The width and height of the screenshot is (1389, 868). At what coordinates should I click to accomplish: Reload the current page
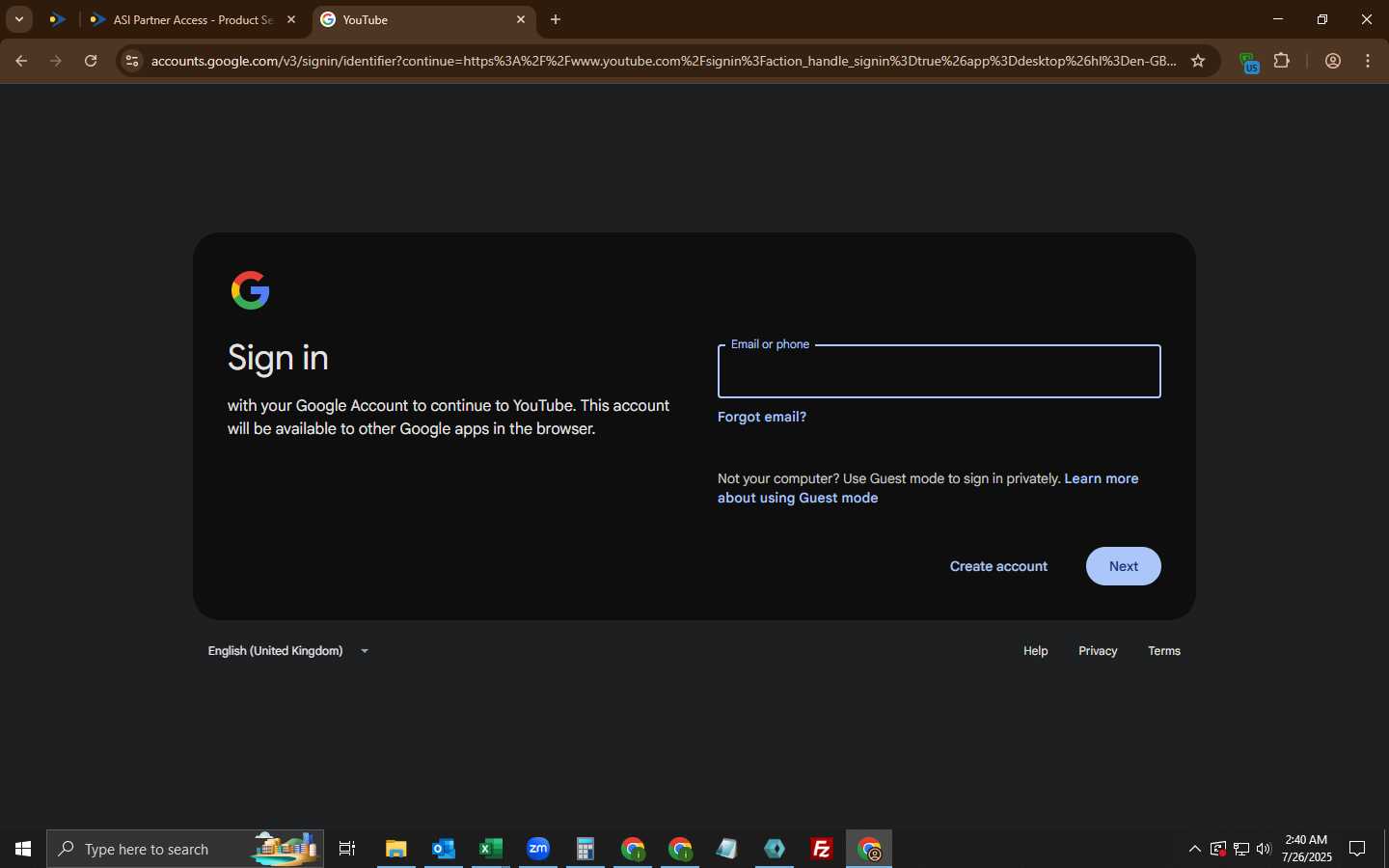(91, 61)
